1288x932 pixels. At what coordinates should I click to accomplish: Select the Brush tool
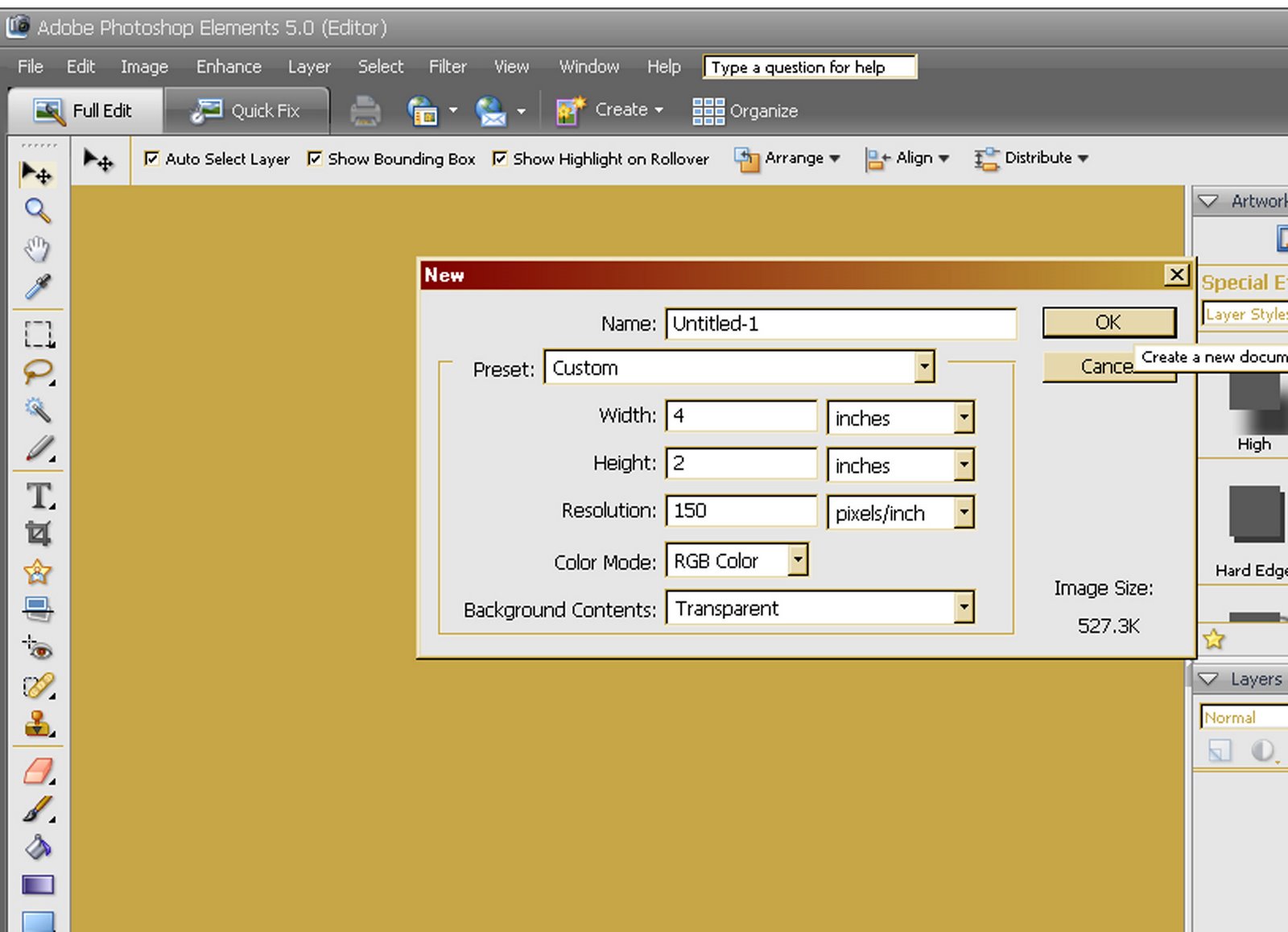pos(38,809)
